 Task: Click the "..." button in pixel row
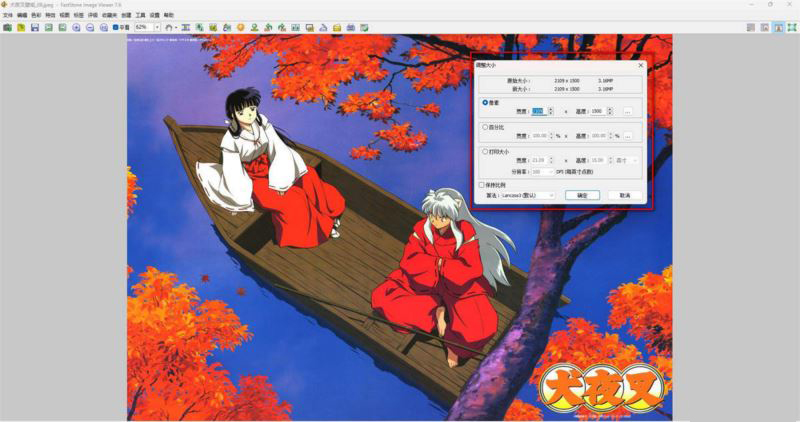tap(628, 111)
